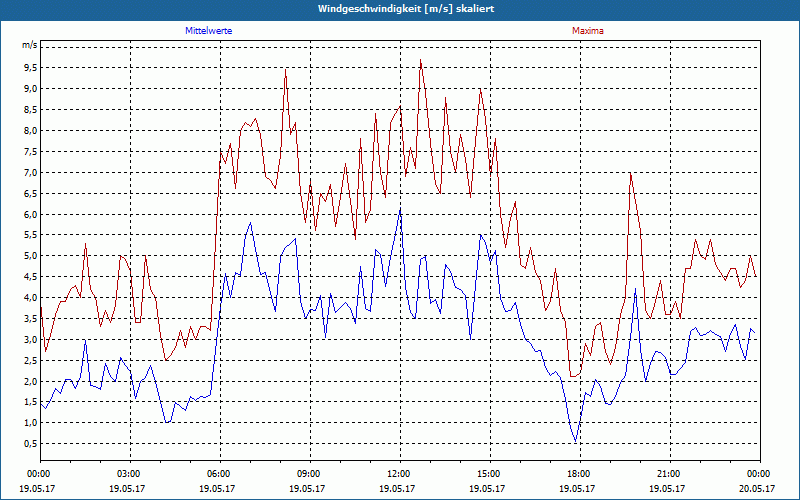The image size is (800, 500).
Task: Click the red Maxima peak near 12:40
Action: (420, 60)
